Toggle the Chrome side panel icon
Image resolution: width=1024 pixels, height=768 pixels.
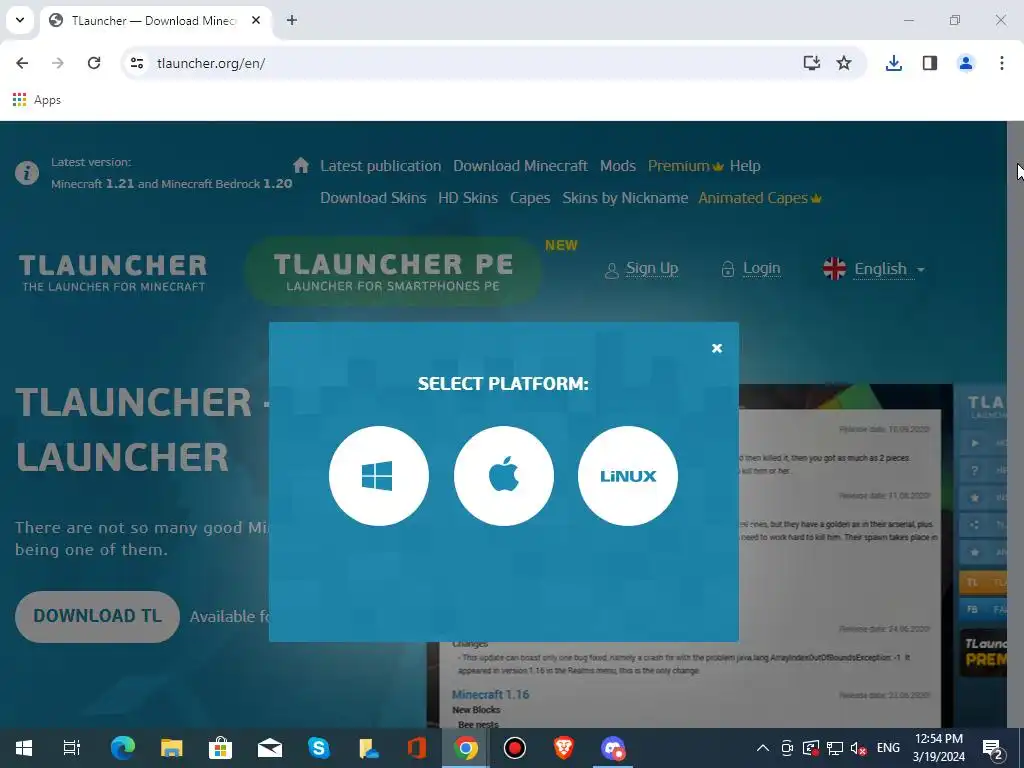[930, 63]
